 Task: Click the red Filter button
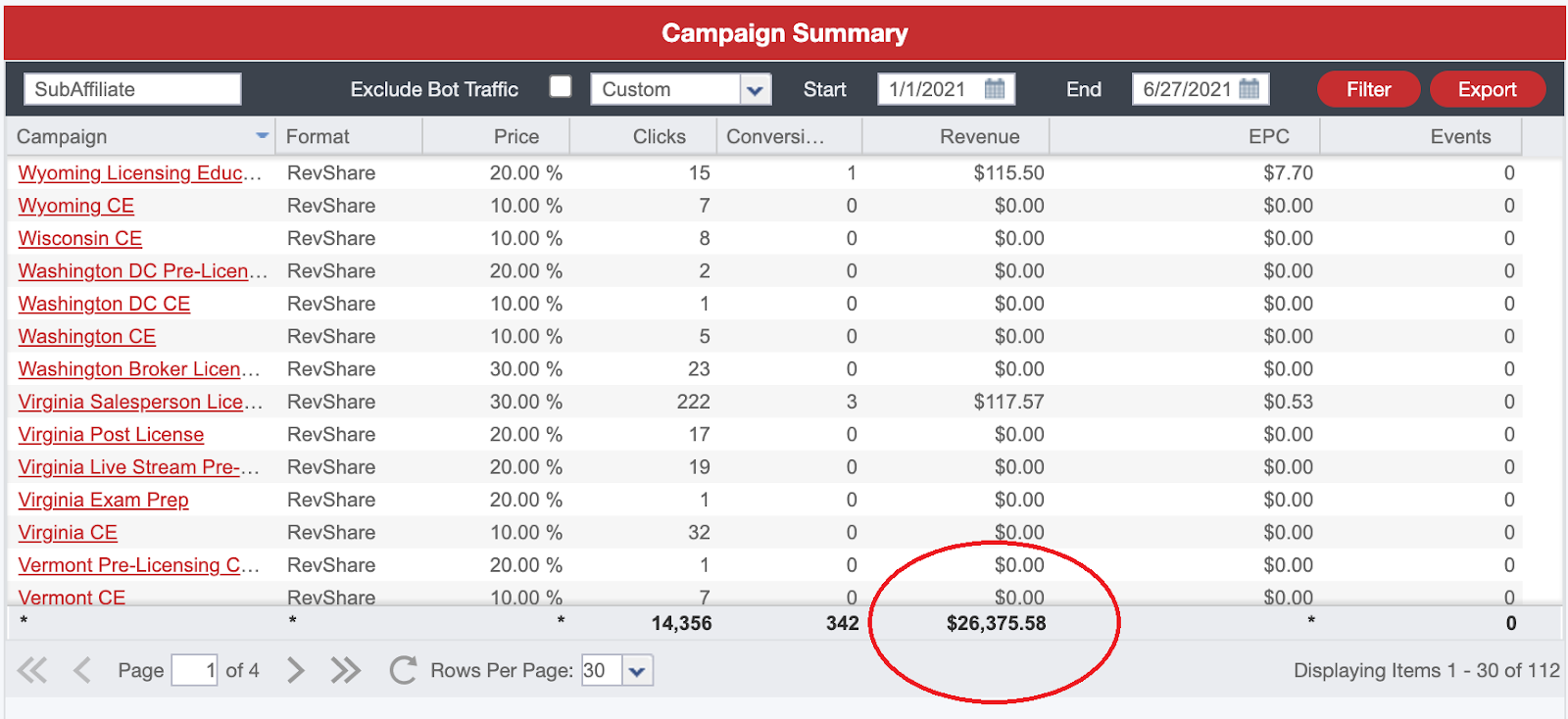1368,89
